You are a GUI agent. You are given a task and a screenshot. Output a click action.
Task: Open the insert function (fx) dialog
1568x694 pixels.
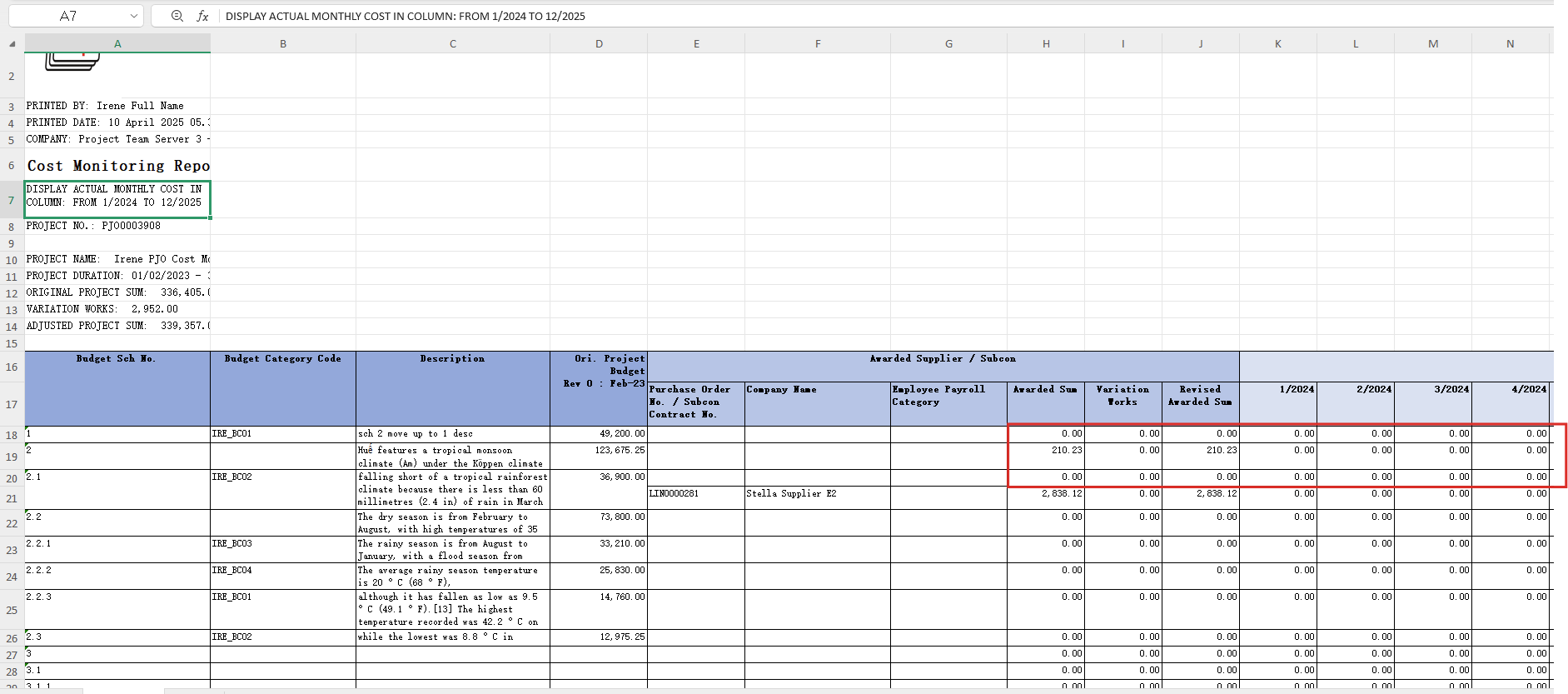coord(202,16)
